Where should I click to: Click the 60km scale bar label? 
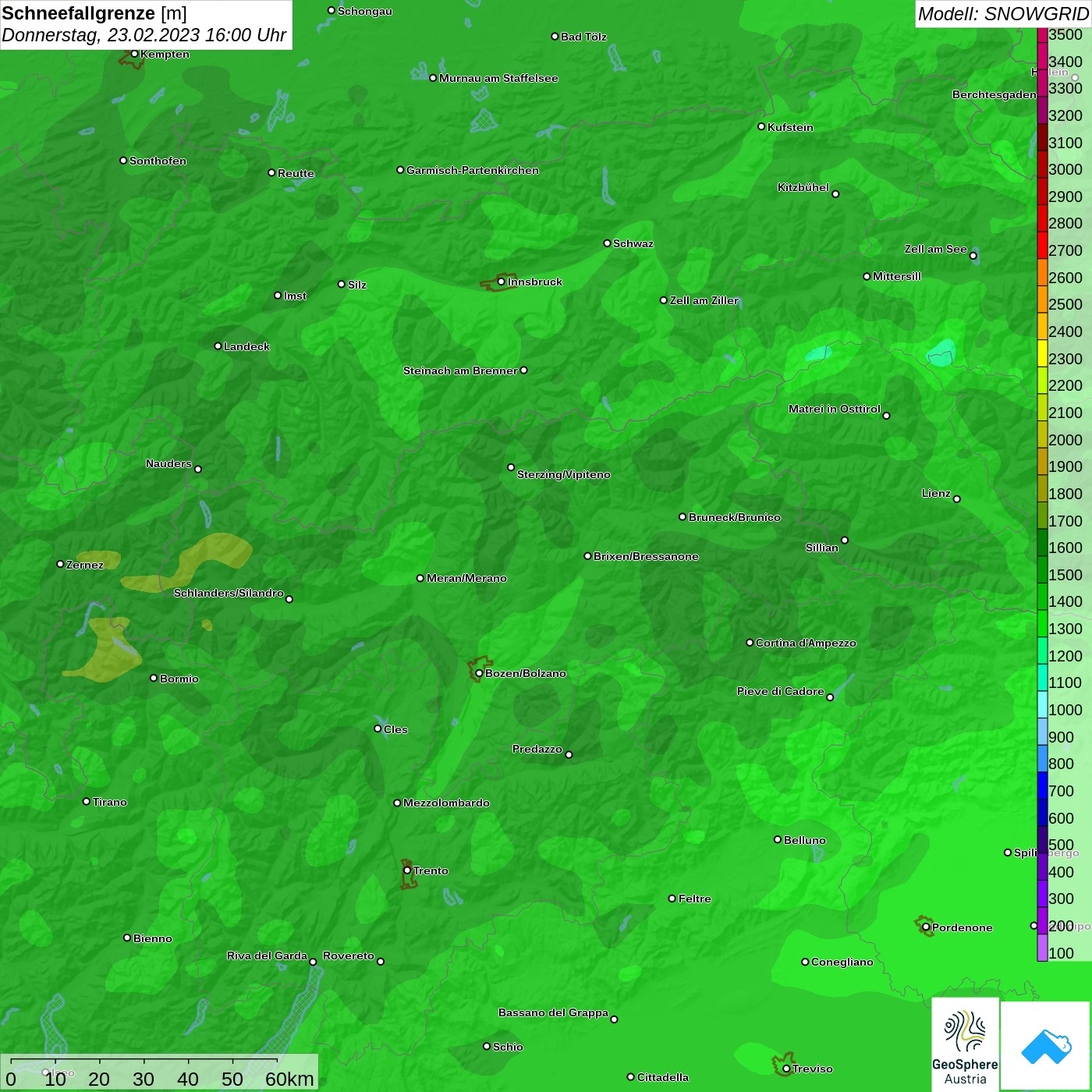tap(289, 1079)
